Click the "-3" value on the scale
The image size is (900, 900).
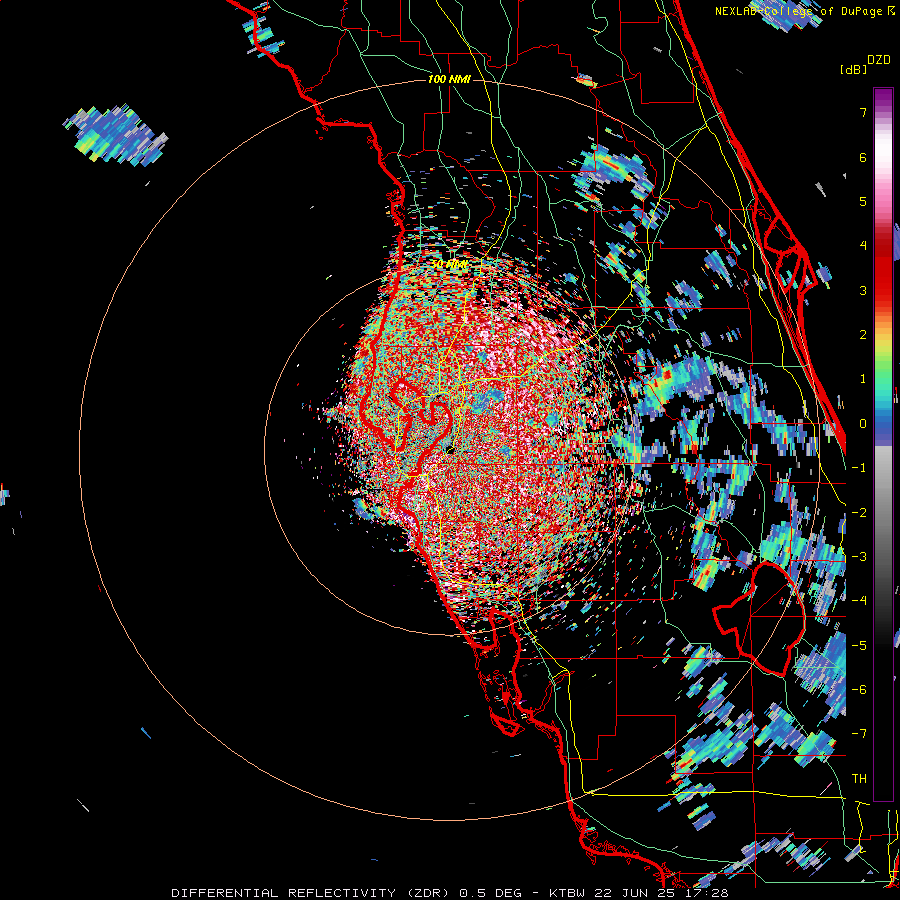coord(859,557)
